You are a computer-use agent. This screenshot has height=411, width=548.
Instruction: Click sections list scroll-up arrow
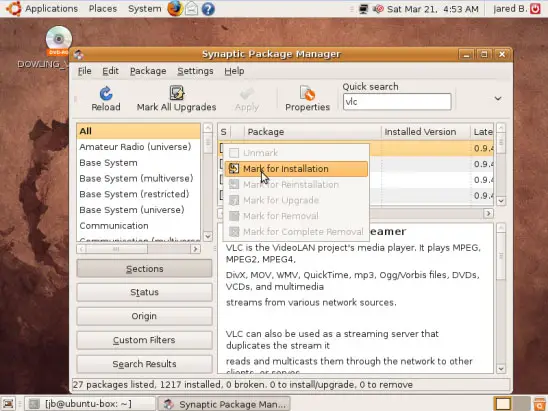[x=208, y=128]
